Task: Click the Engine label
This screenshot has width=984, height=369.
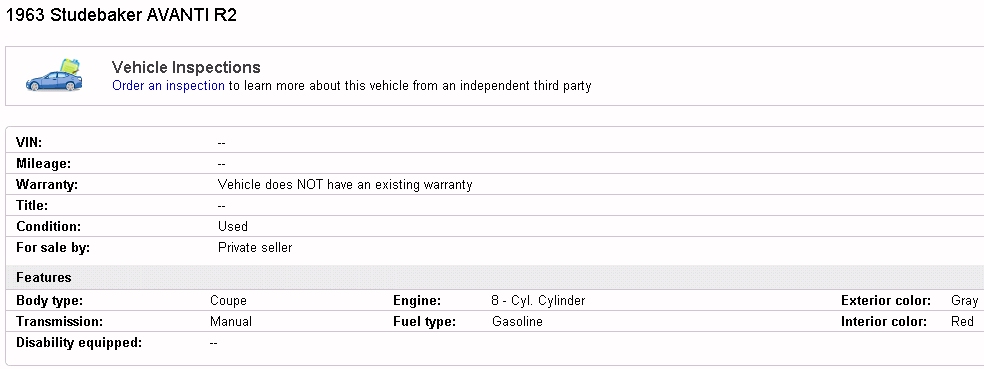Action: [x=417, y=301]
